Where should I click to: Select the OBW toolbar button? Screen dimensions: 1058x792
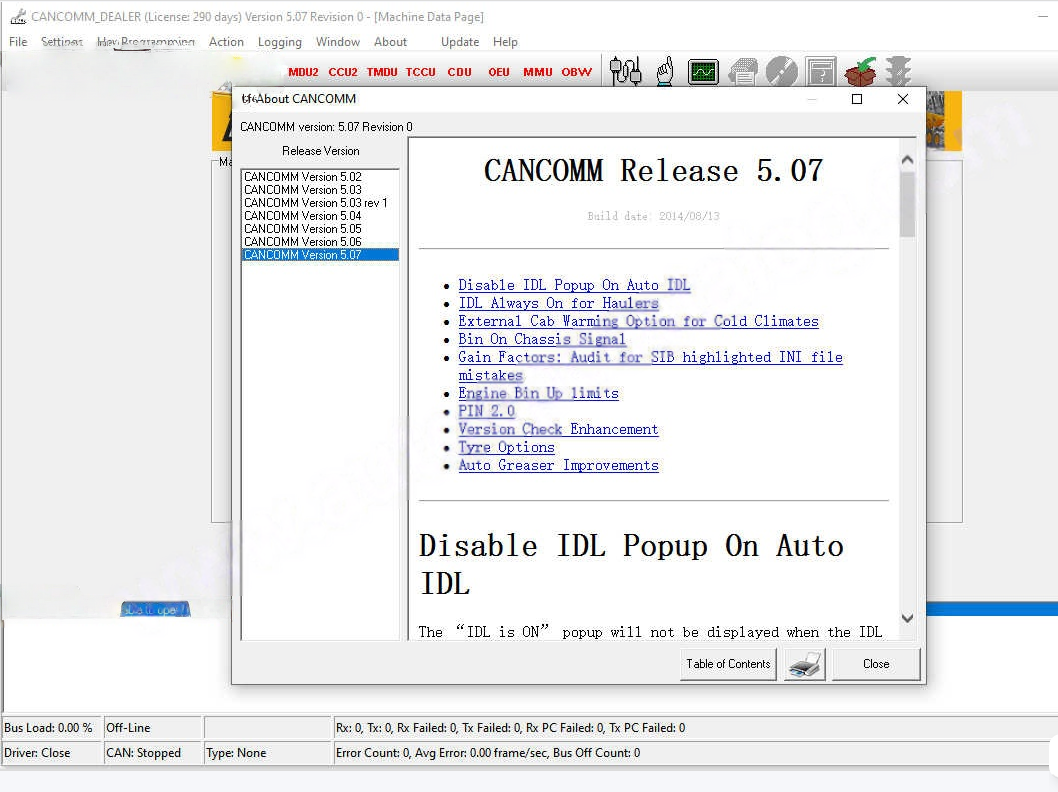[x=576, y=72]
